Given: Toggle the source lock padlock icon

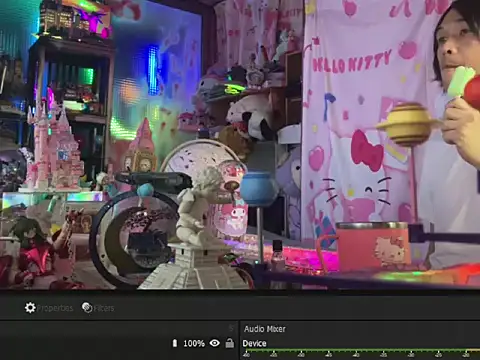Looking at the screenshot, I should 230,343.
